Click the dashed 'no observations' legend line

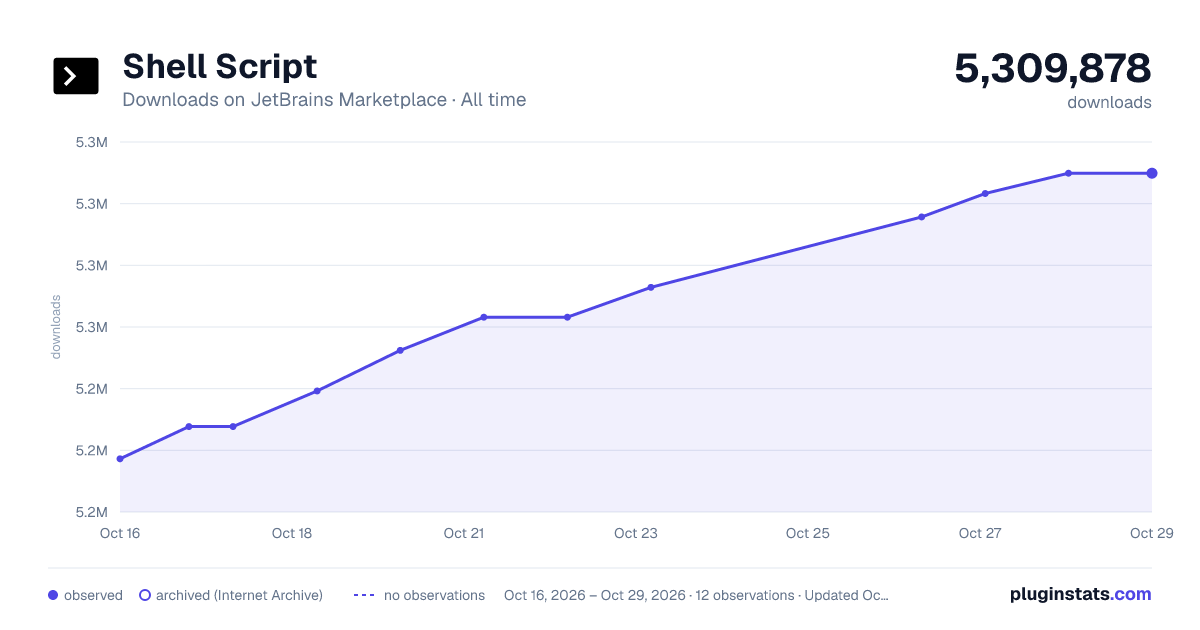[x=364, y=595]
